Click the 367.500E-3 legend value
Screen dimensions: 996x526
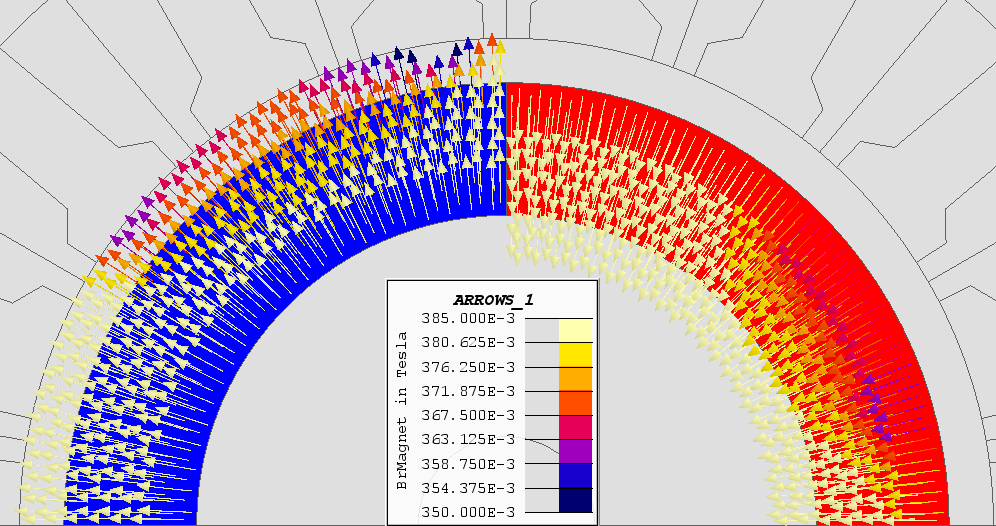(x=469, y=415)
